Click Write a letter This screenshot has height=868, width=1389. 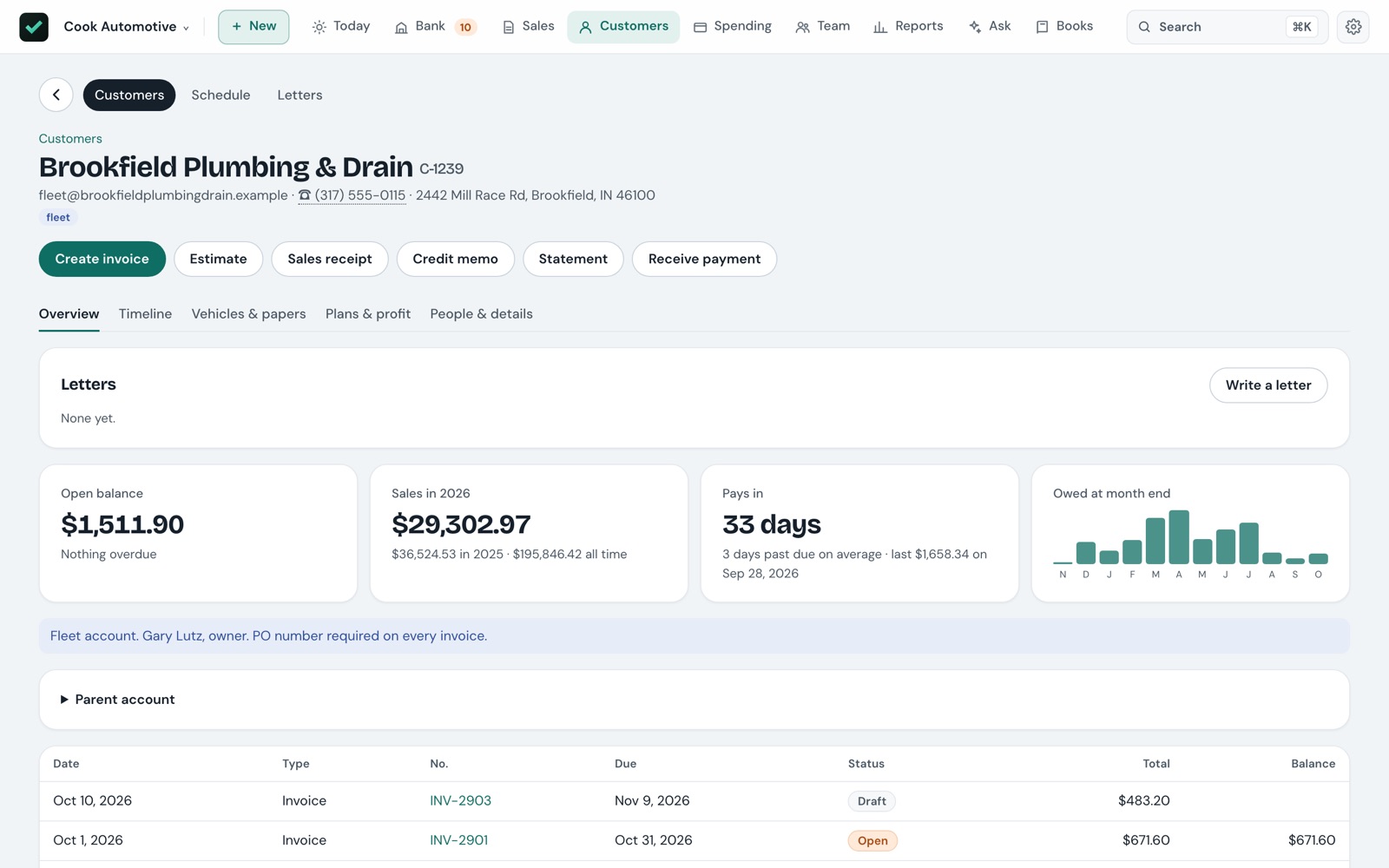pyautogui.click(x=1268, y=385)
